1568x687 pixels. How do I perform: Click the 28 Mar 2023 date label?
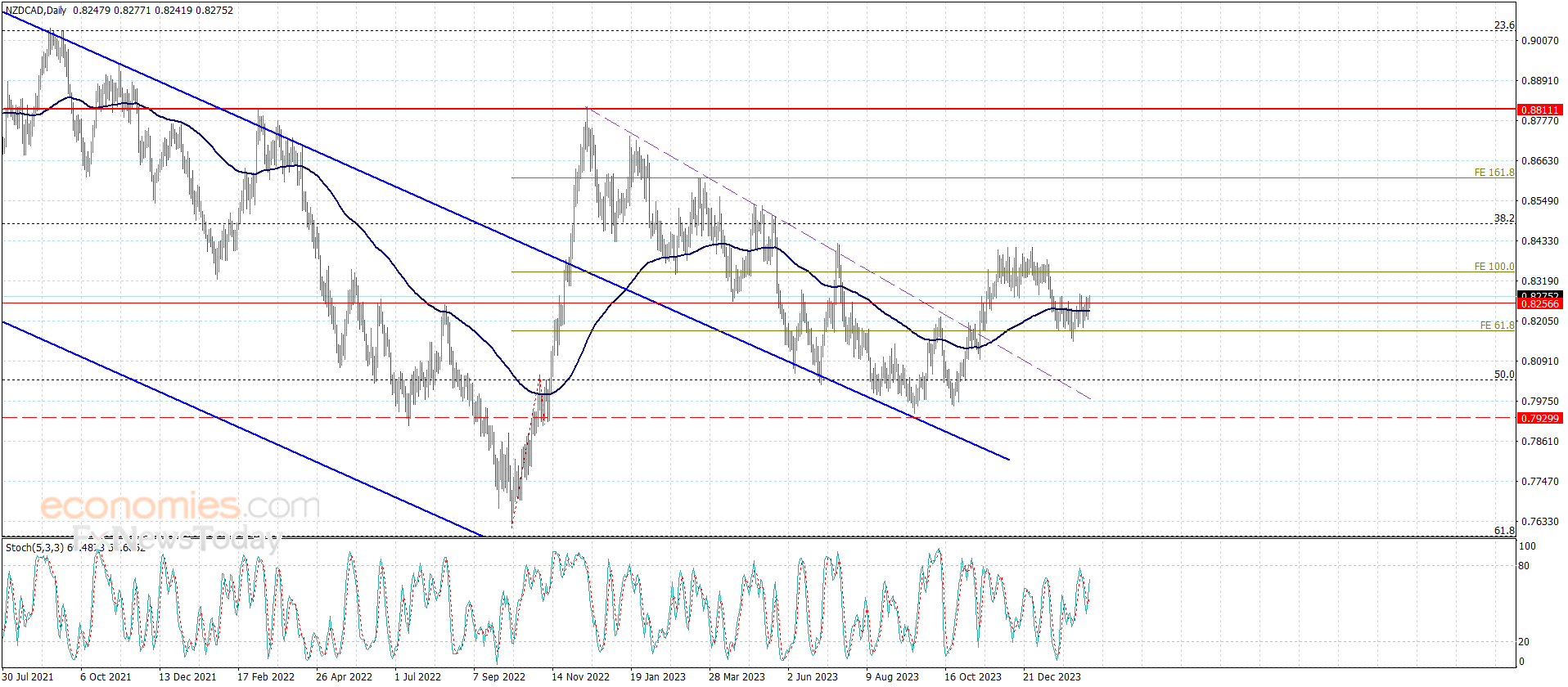tap(737, 677)
